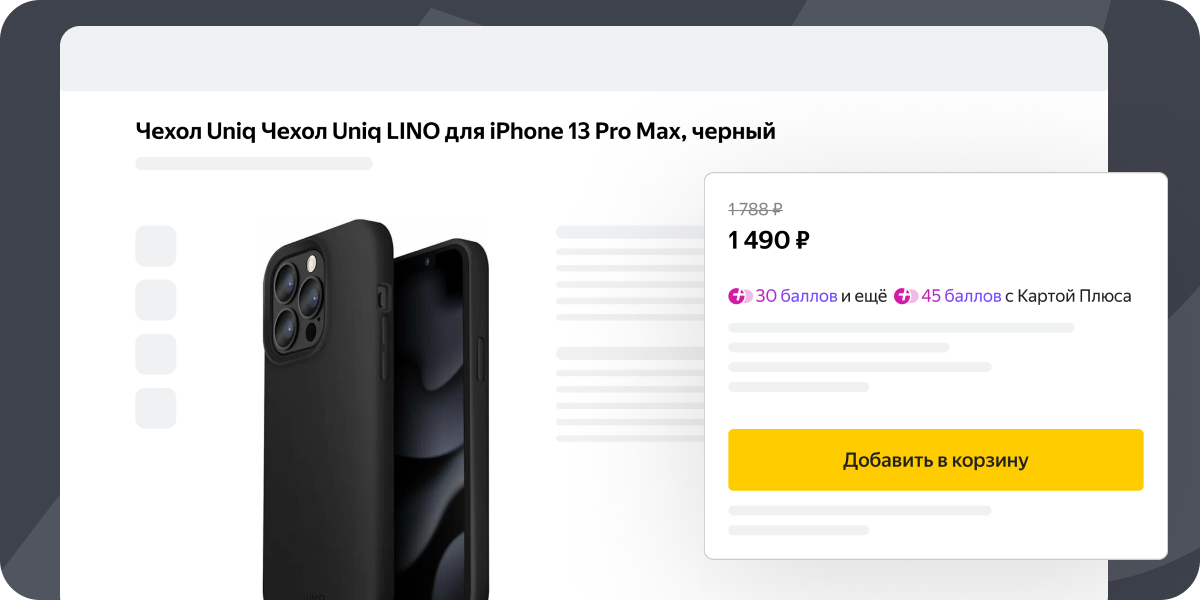Click the с Картой Плюса text

click(1068, 296)
